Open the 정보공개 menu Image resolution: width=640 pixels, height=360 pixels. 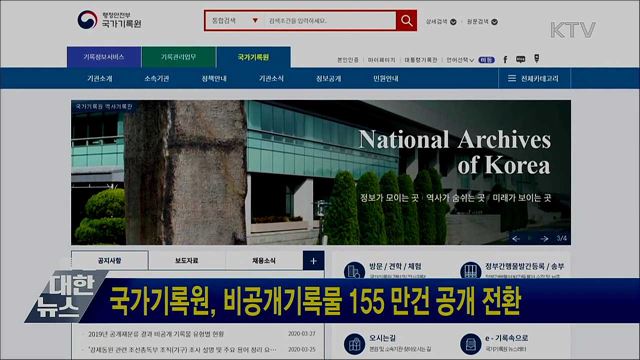(329, 78)
